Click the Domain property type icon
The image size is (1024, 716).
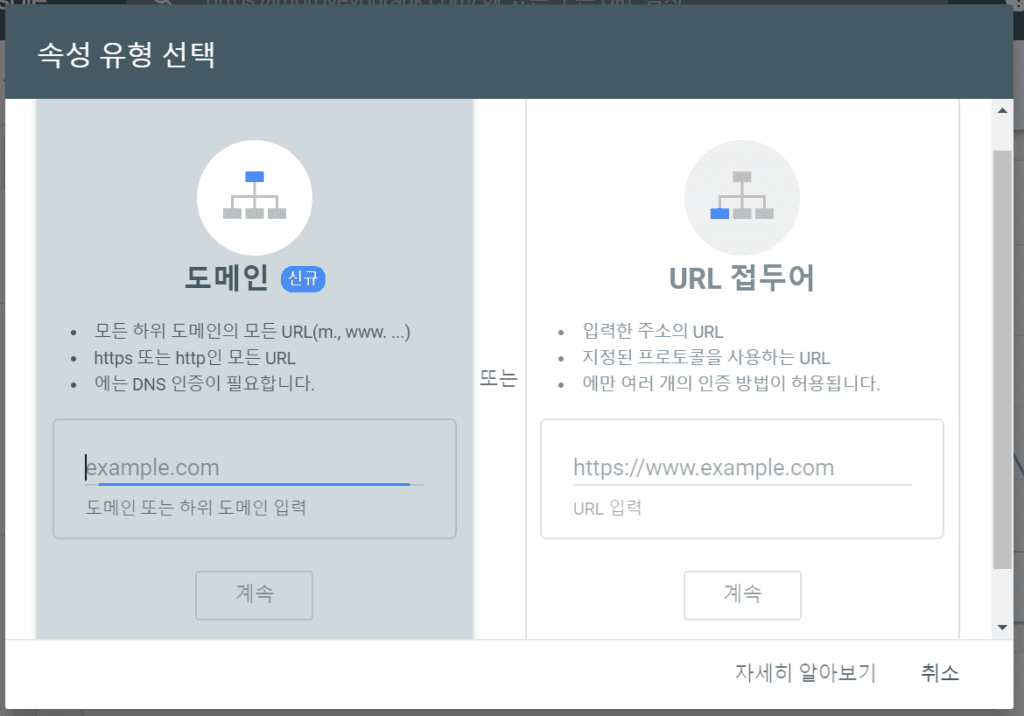coord(255,197)
